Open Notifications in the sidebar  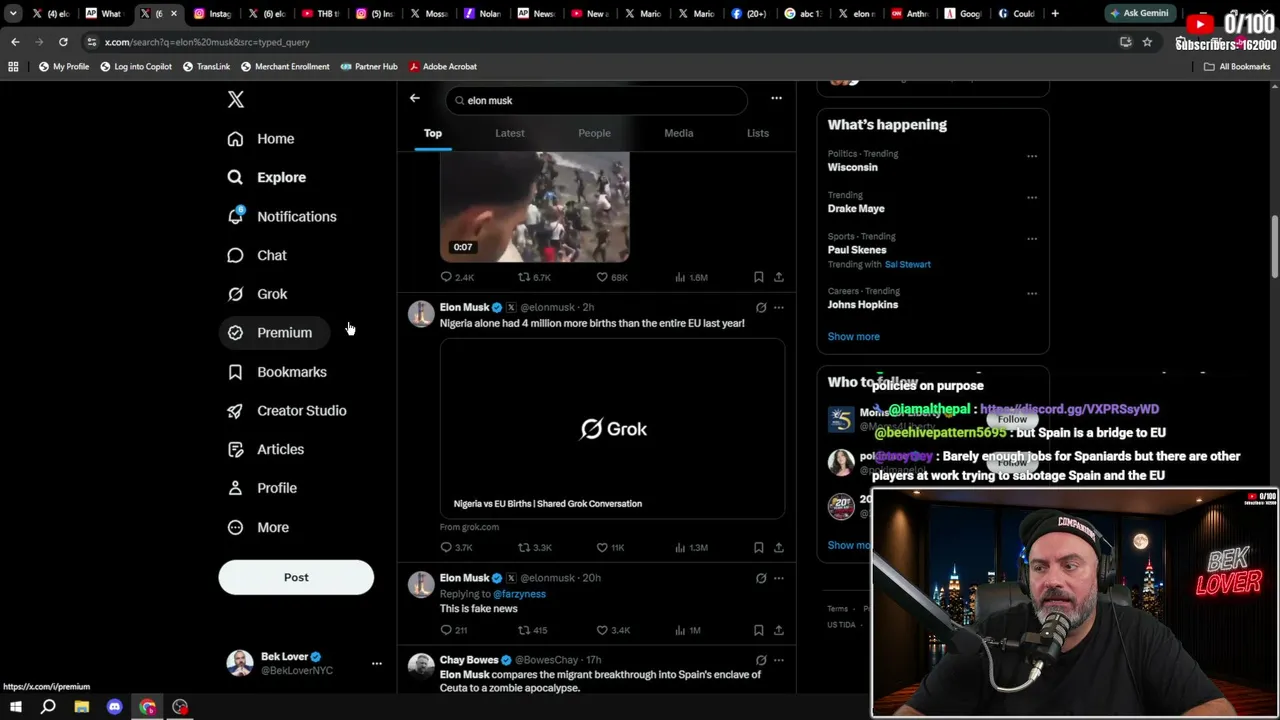[x=282, y=216]
